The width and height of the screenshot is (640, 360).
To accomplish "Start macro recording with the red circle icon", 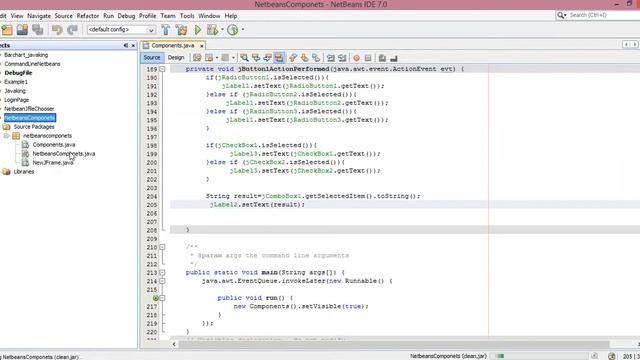I will (x=356, y=58).
